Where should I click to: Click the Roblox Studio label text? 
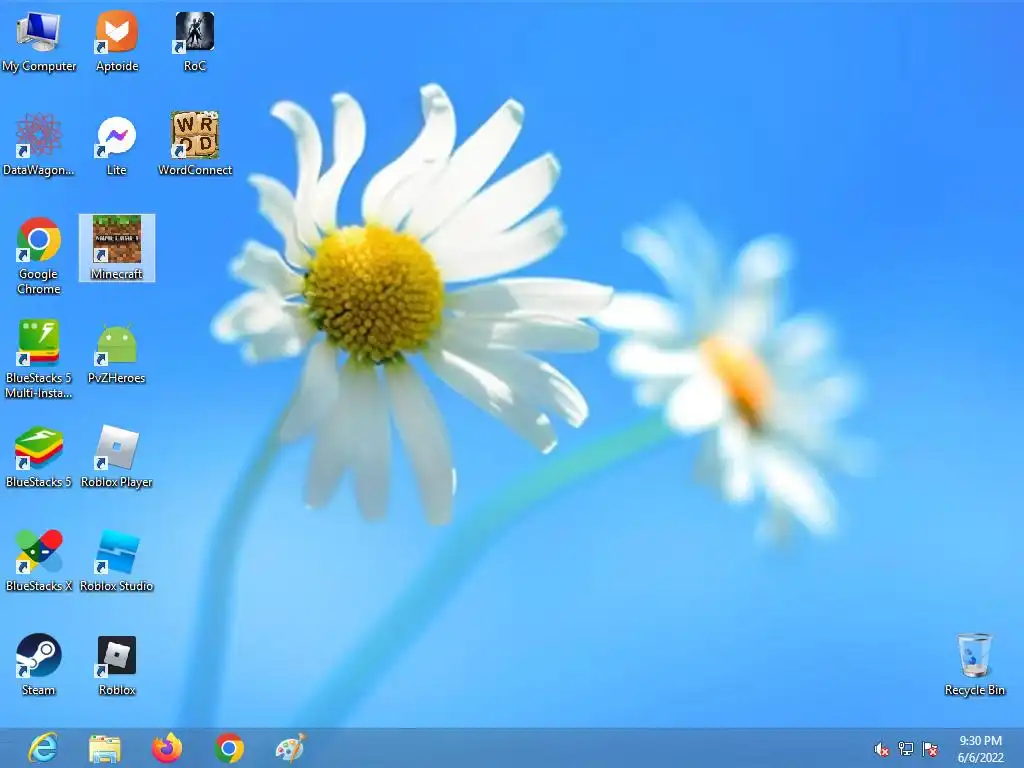pos(116,586)
